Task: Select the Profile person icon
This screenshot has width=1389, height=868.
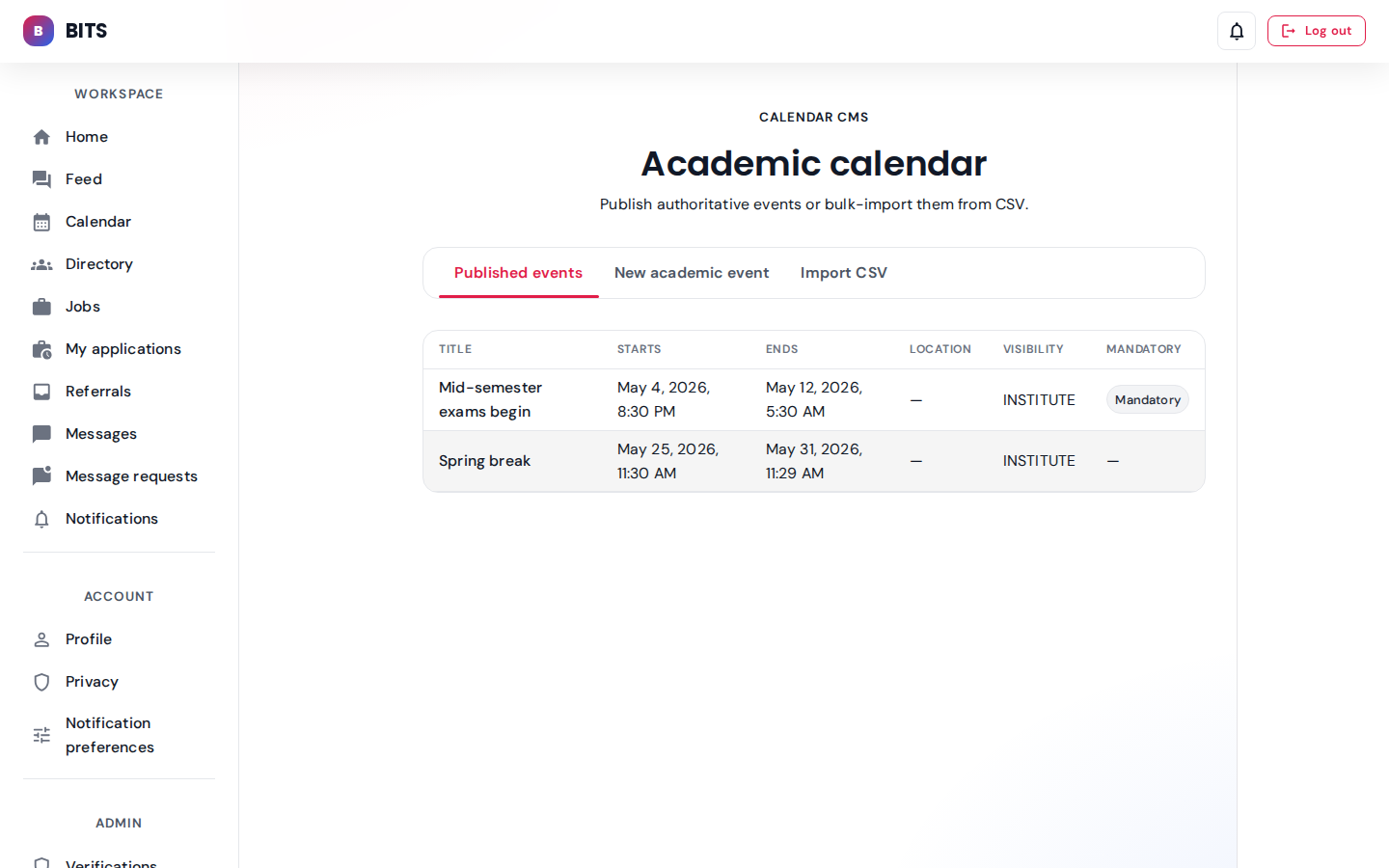Action: (41, 639)
